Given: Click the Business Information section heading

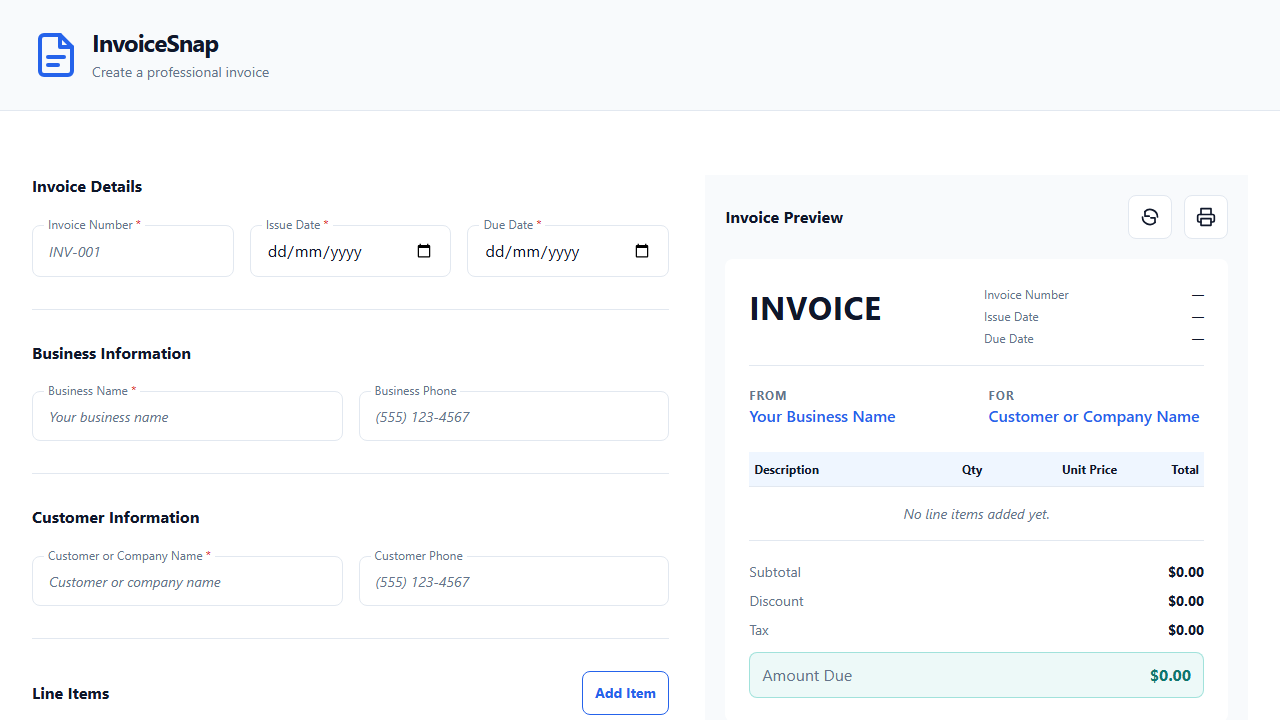Looking at the screenshot, I should [x=111, y=353].
